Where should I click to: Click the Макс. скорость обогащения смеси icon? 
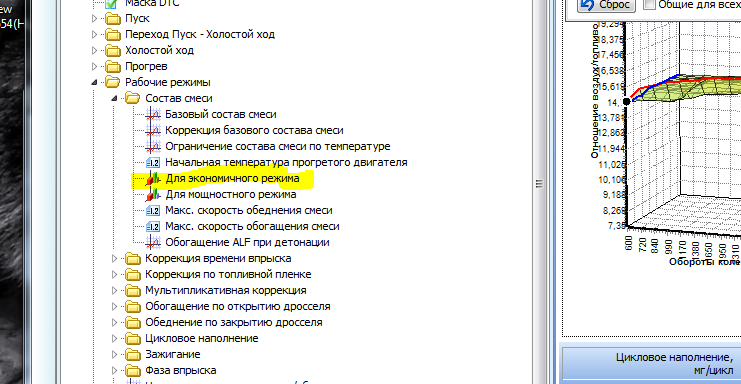[x=153, y=227]
